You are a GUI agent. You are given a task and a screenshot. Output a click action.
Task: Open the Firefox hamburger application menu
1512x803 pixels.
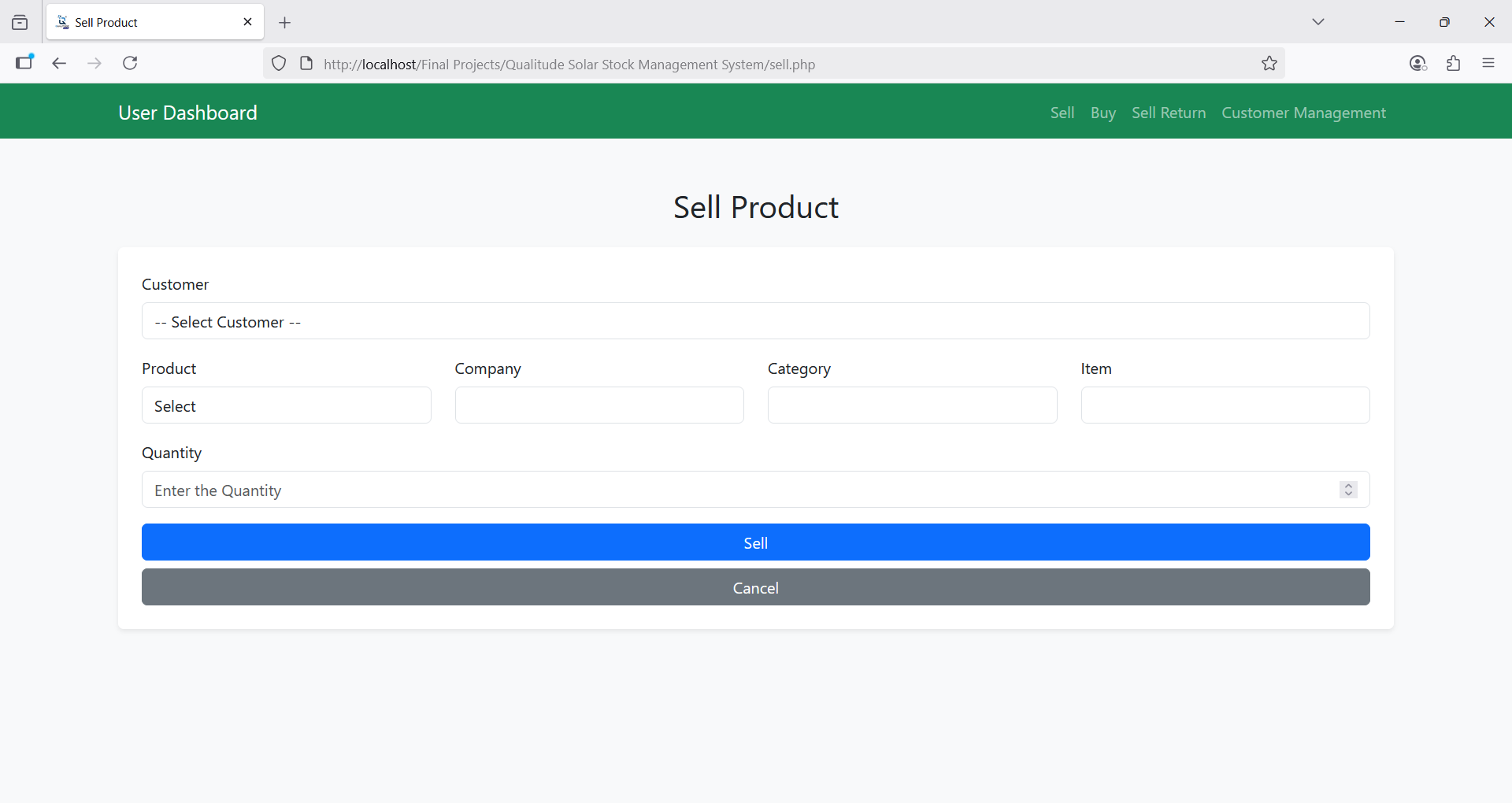tap(1488, 63)
